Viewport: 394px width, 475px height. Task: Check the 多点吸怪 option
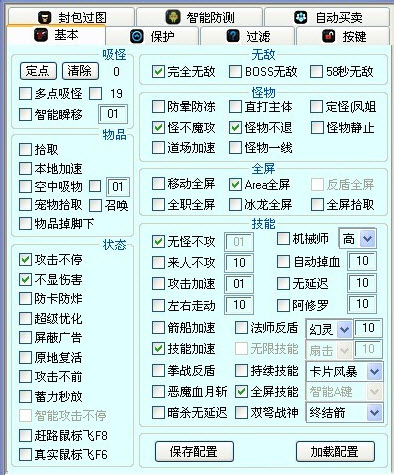pyautogui.click(x=25, y=94)
